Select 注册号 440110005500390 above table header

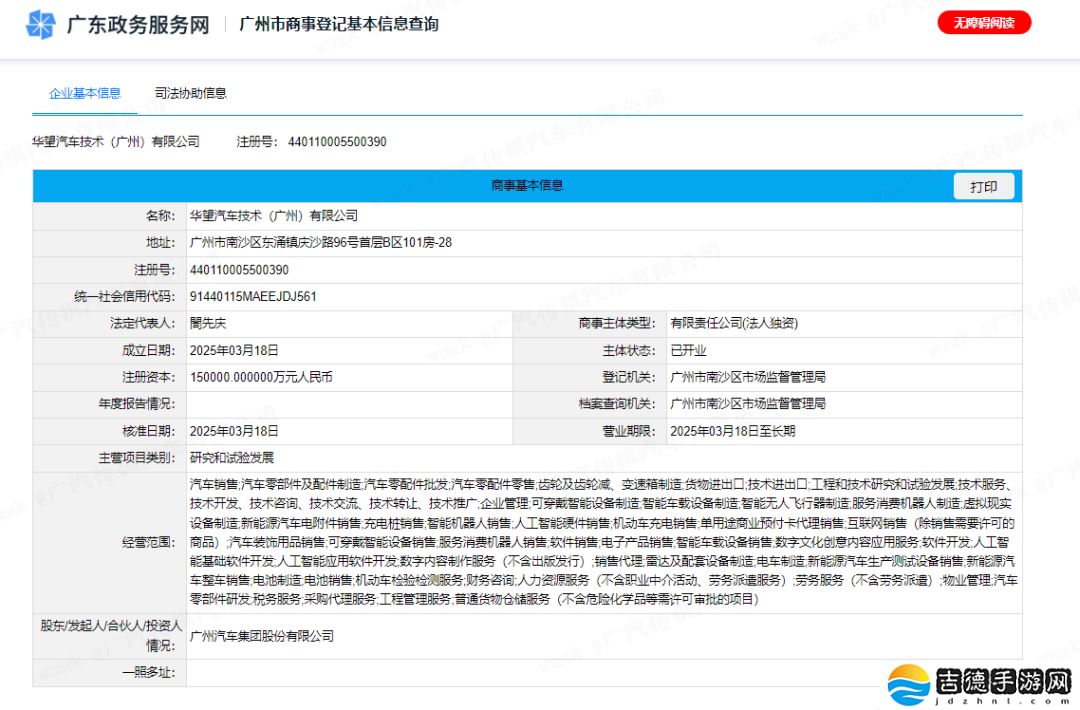[311, 142]
